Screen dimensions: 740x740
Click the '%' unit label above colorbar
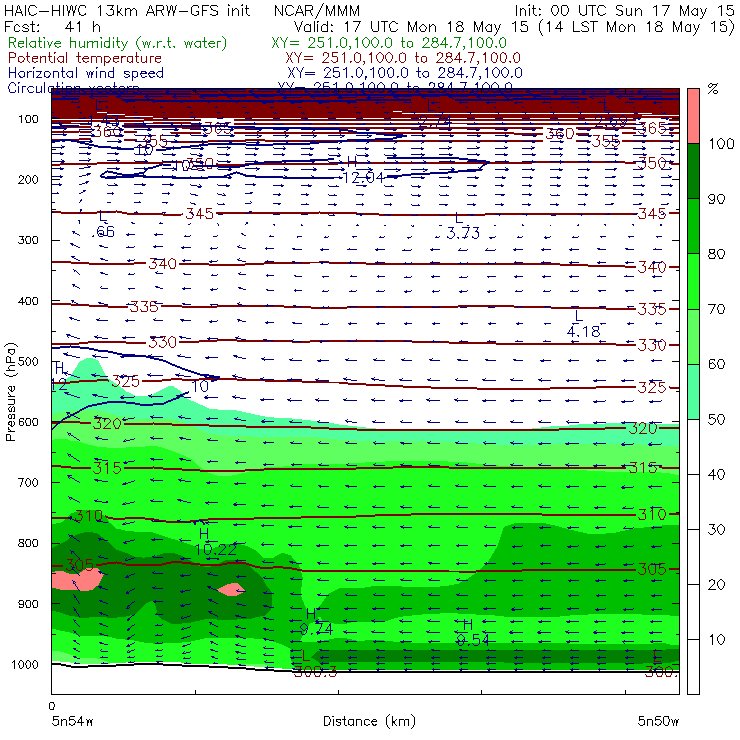[713, 89]
